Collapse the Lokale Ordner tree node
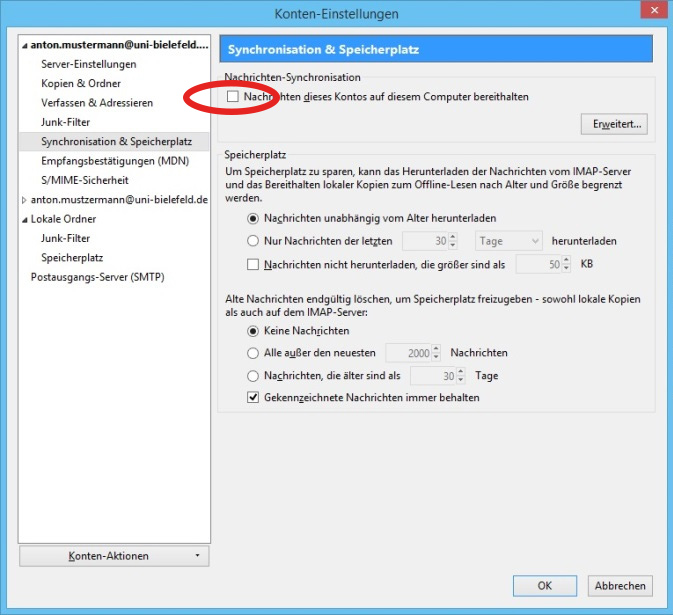 [24, 220]
